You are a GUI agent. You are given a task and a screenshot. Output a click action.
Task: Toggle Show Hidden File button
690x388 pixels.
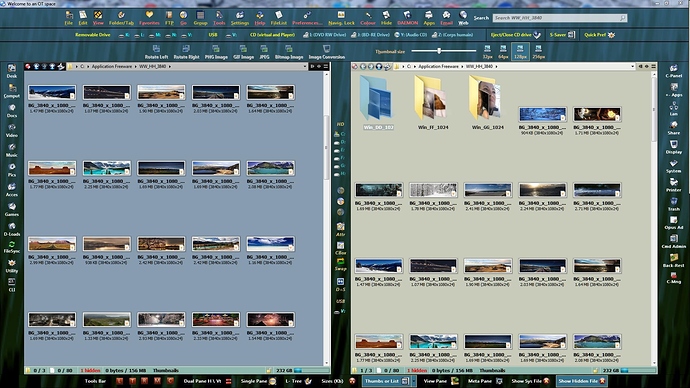coord(582,381)
